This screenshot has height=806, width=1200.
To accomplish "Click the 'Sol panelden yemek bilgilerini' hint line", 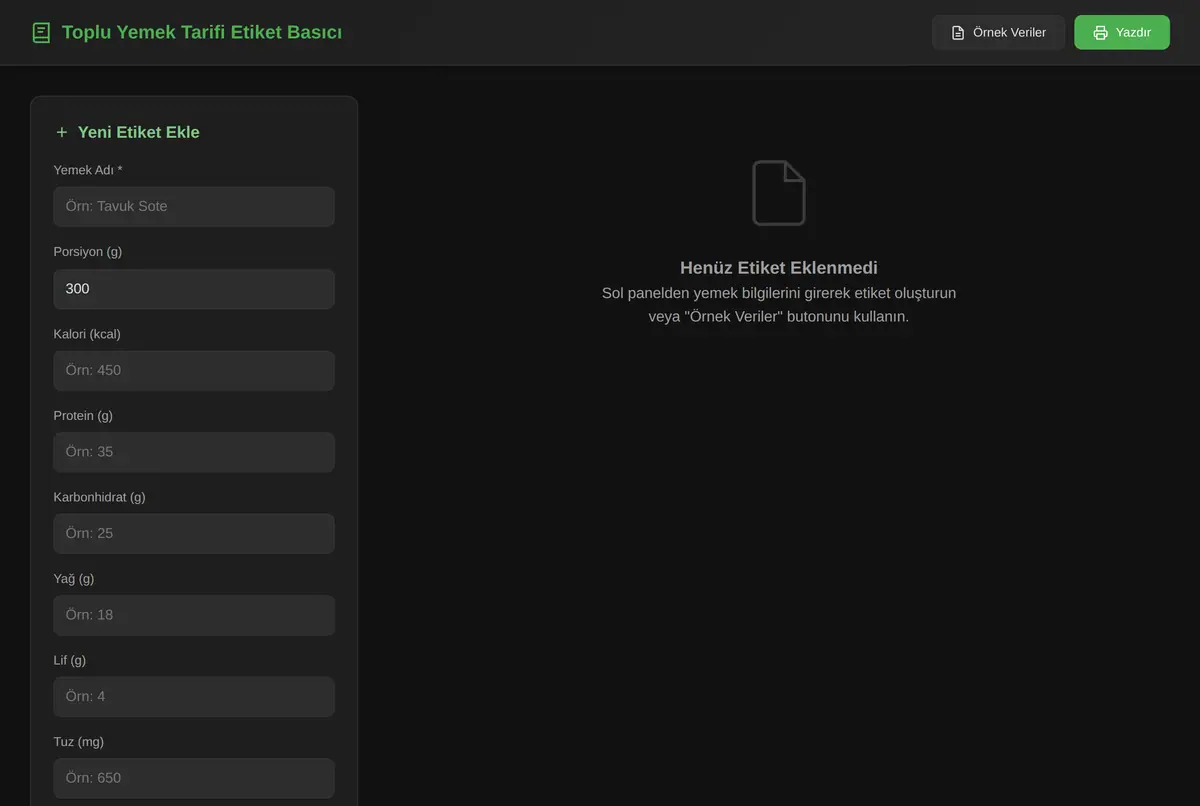I will pyautogui.click(x=779, y=293).
